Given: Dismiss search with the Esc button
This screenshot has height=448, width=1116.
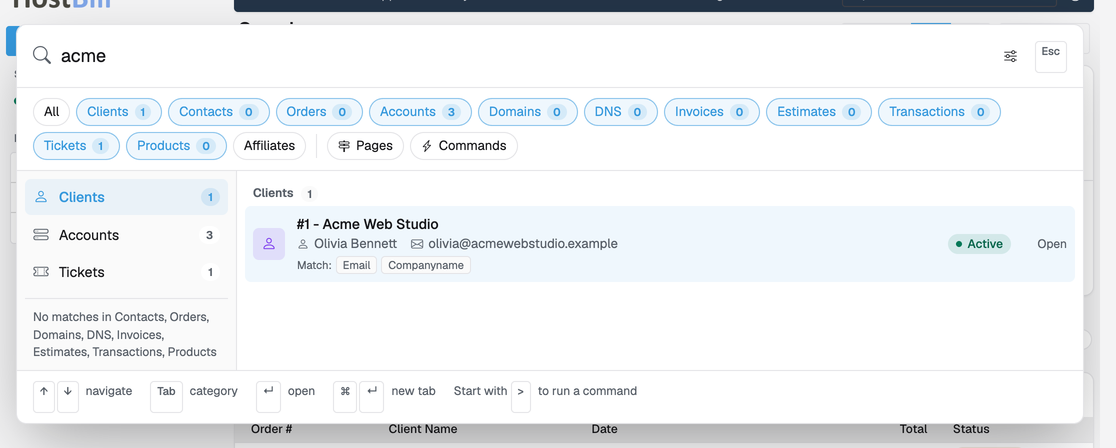Looking at the screenshot, I should 1051,56.
